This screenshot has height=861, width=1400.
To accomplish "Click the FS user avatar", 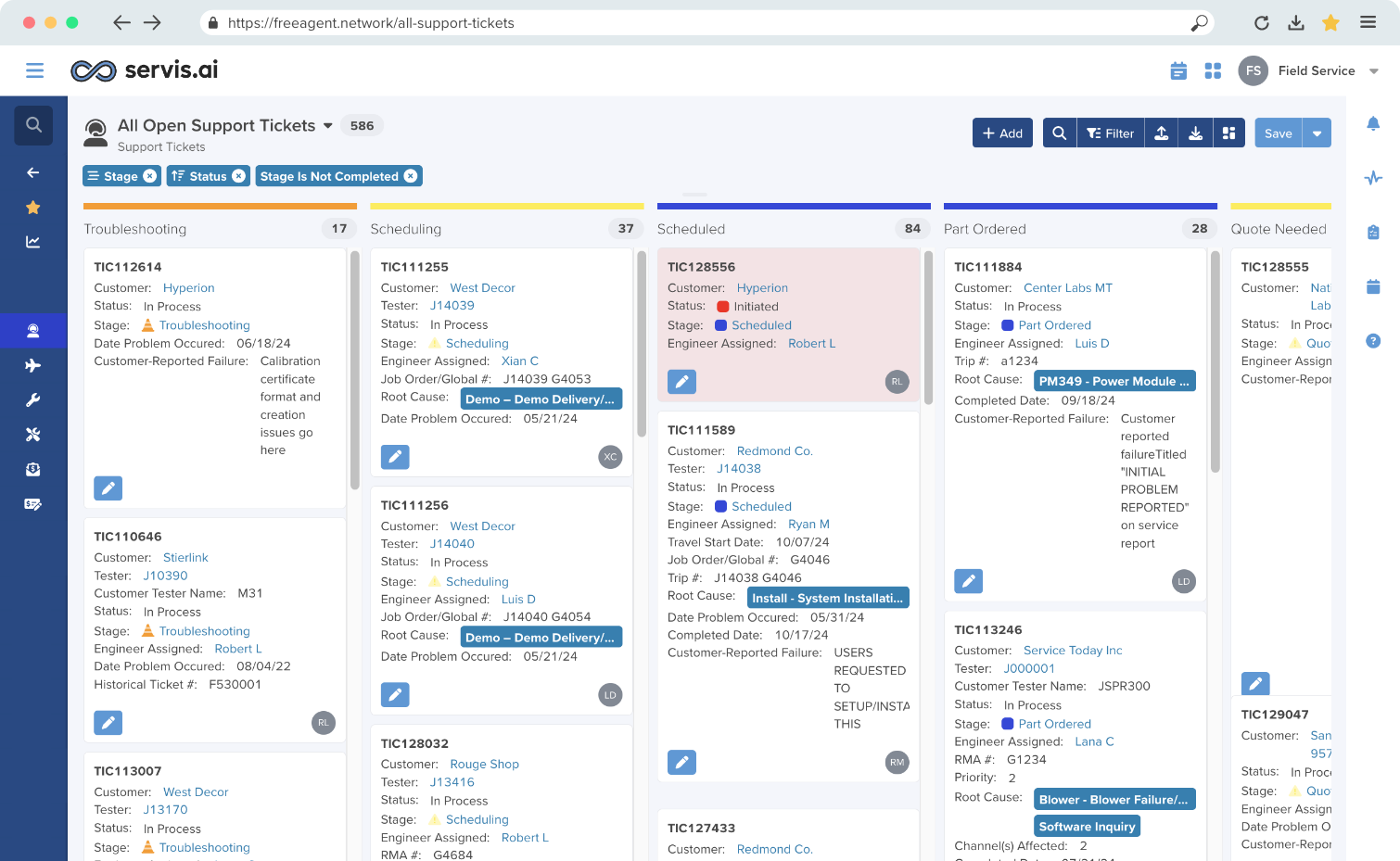I will pyautogui.click(x=1253, y=70).
